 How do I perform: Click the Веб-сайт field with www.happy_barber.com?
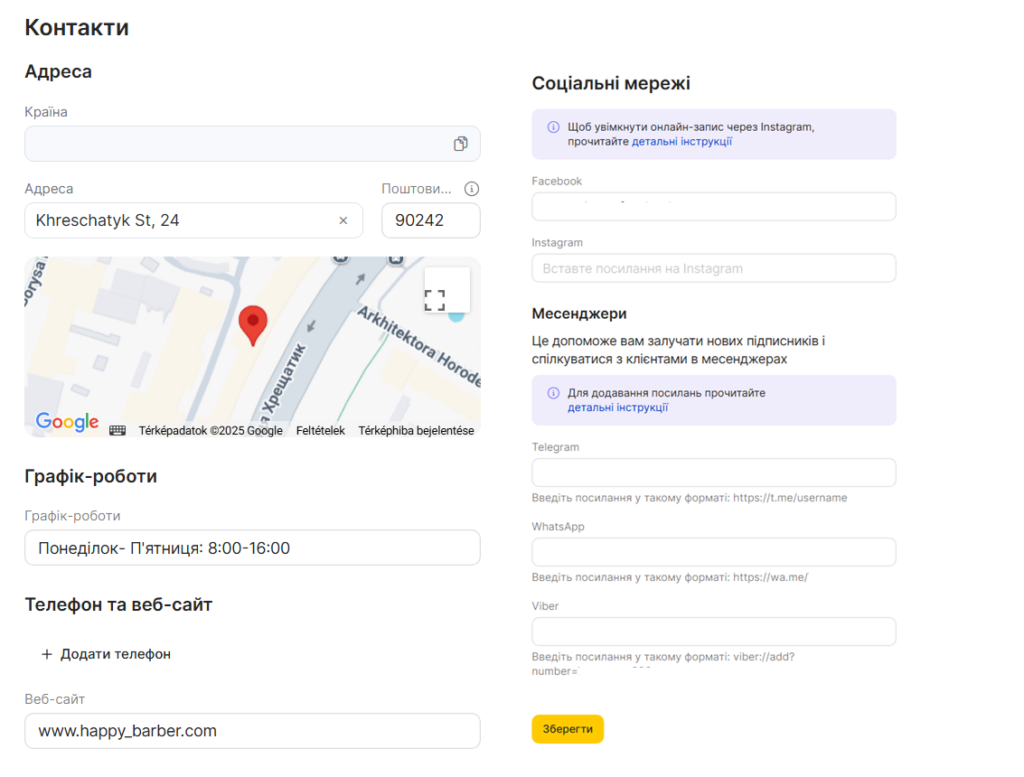(252, 731)
